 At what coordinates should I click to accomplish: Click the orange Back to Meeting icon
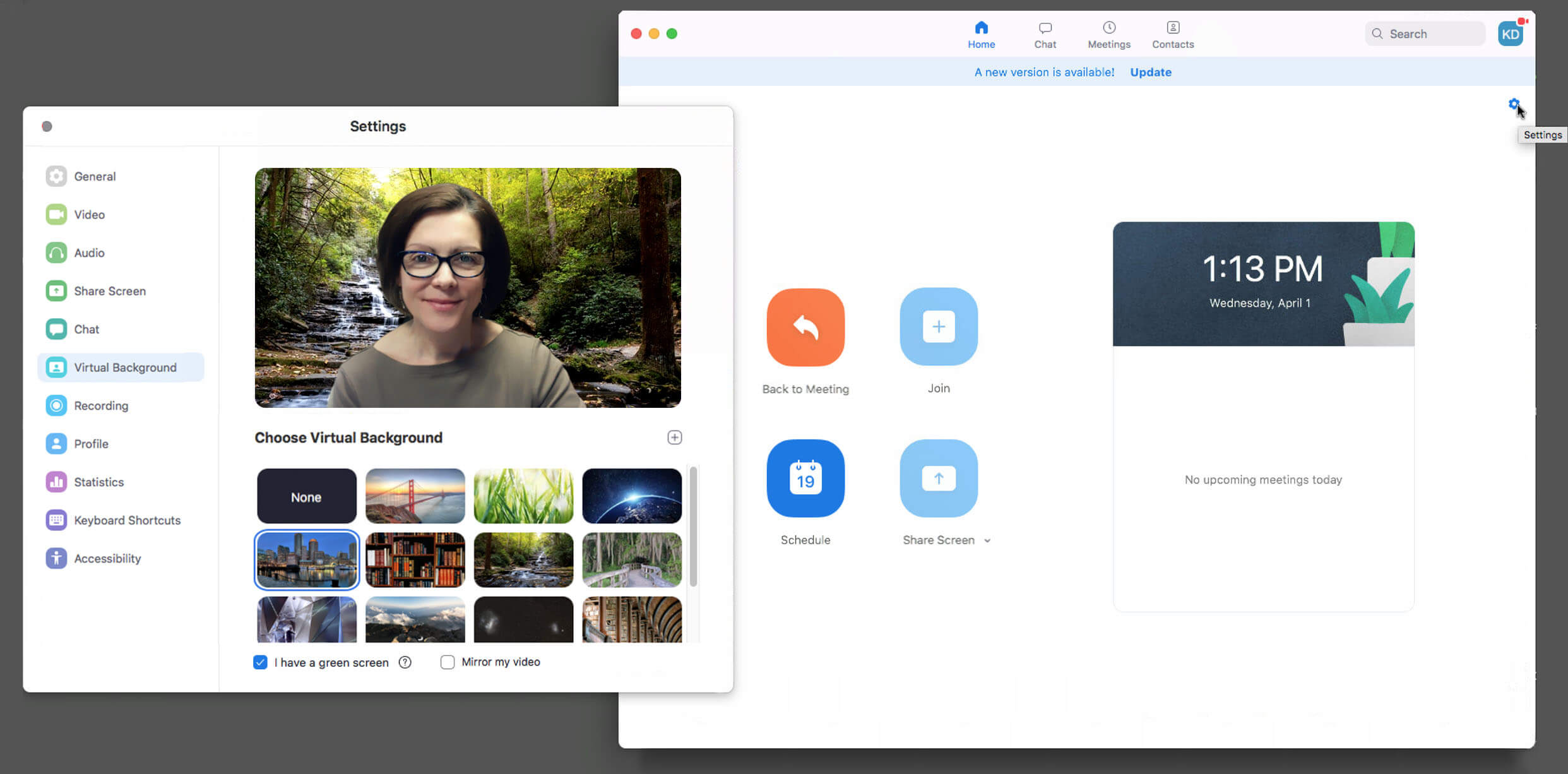[x=805, y=327]
